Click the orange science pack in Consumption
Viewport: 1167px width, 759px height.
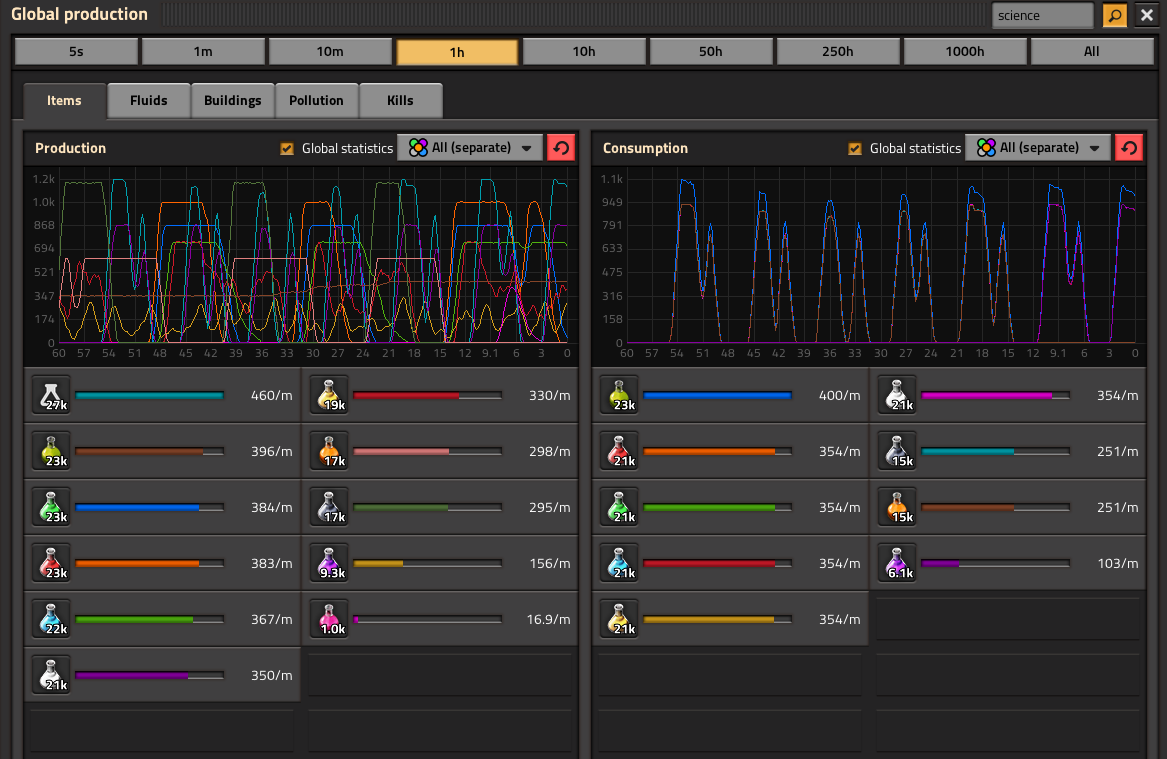point(897,507)
